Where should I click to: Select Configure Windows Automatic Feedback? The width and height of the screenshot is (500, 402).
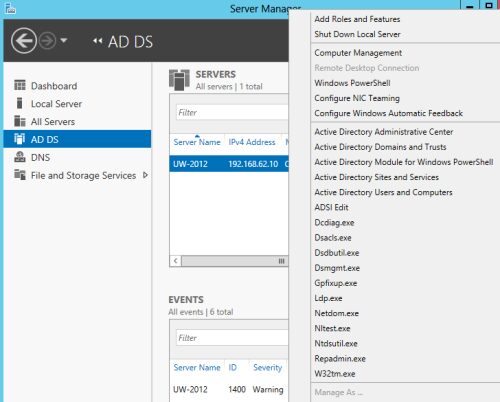[x=388, y=113]
